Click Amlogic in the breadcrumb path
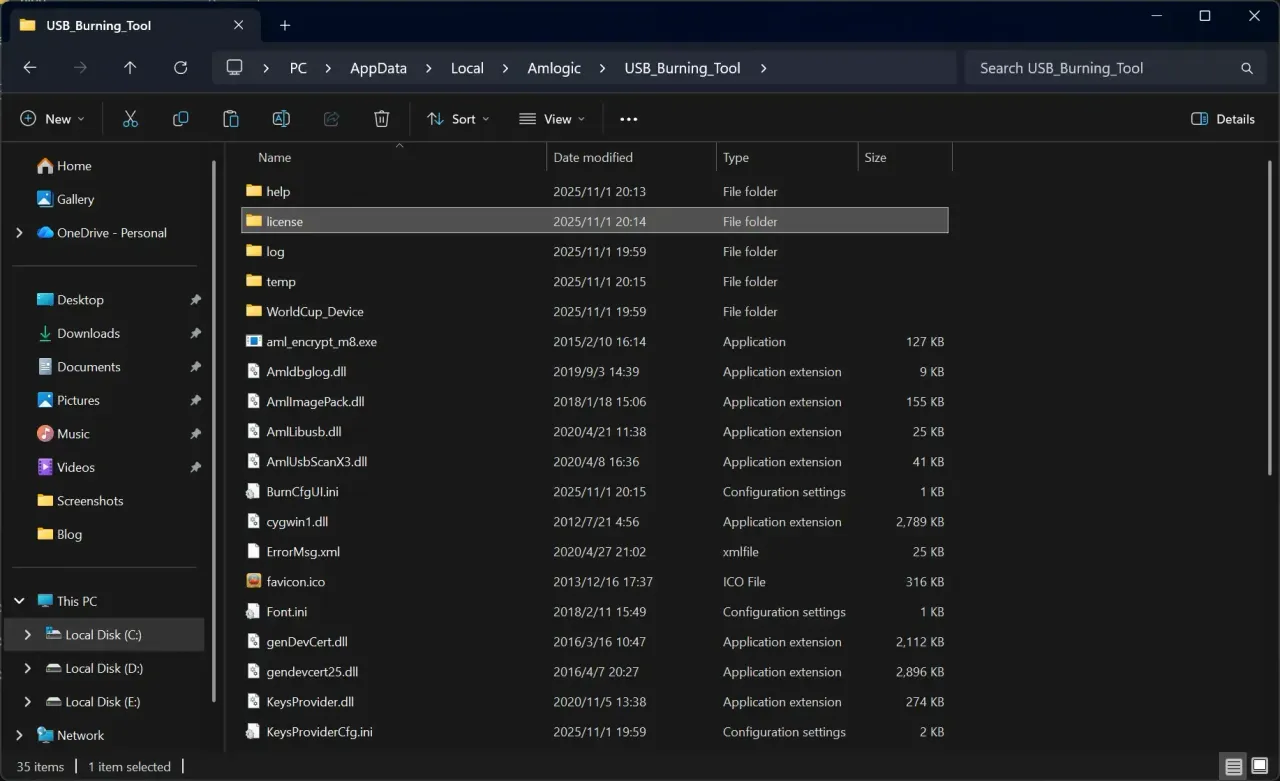The height and width of the screenshot is (781, 1280). tap(554, 68)
